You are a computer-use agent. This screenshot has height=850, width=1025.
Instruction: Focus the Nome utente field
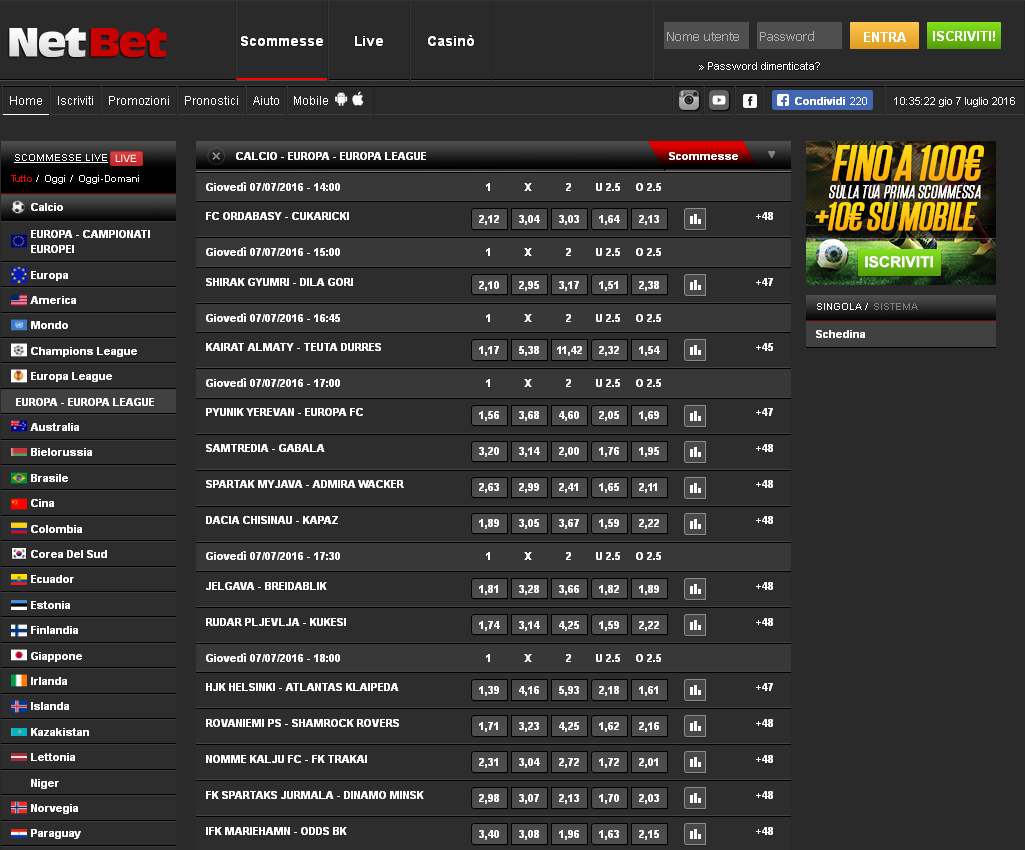click(x=706, y=36)
